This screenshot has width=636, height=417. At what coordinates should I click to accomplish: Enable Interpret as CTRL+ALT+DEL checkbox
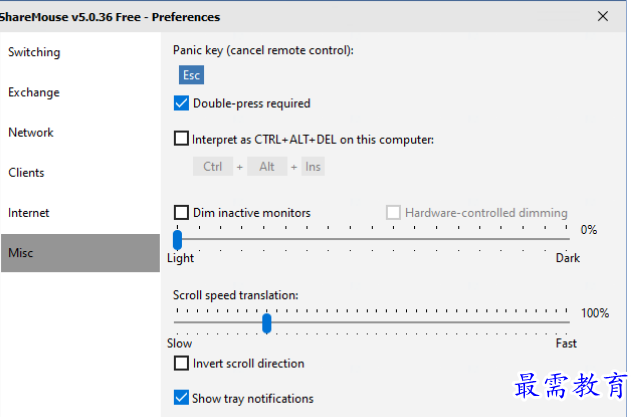click(181, 139)
